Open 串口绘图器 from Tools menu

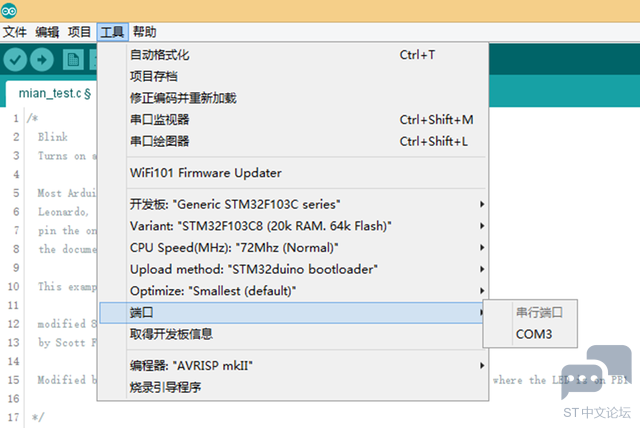[x=293, y=141]
